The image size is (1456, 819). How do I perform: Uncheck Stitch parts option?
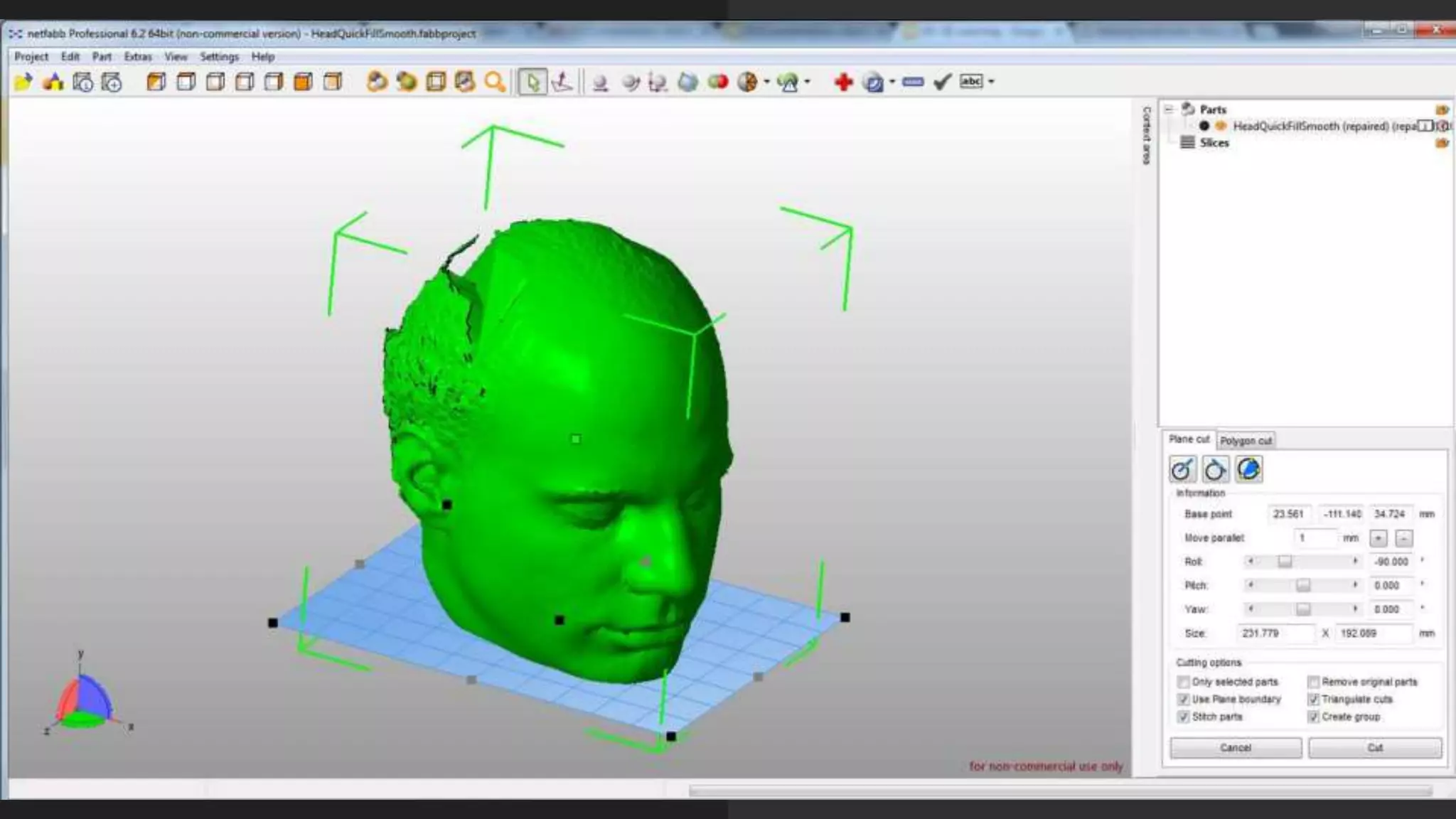[1183, 717]
